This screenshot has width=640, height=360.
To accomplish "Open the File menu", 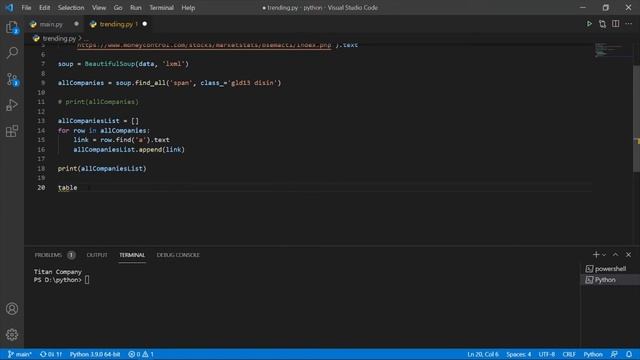I will click(26, 7).
